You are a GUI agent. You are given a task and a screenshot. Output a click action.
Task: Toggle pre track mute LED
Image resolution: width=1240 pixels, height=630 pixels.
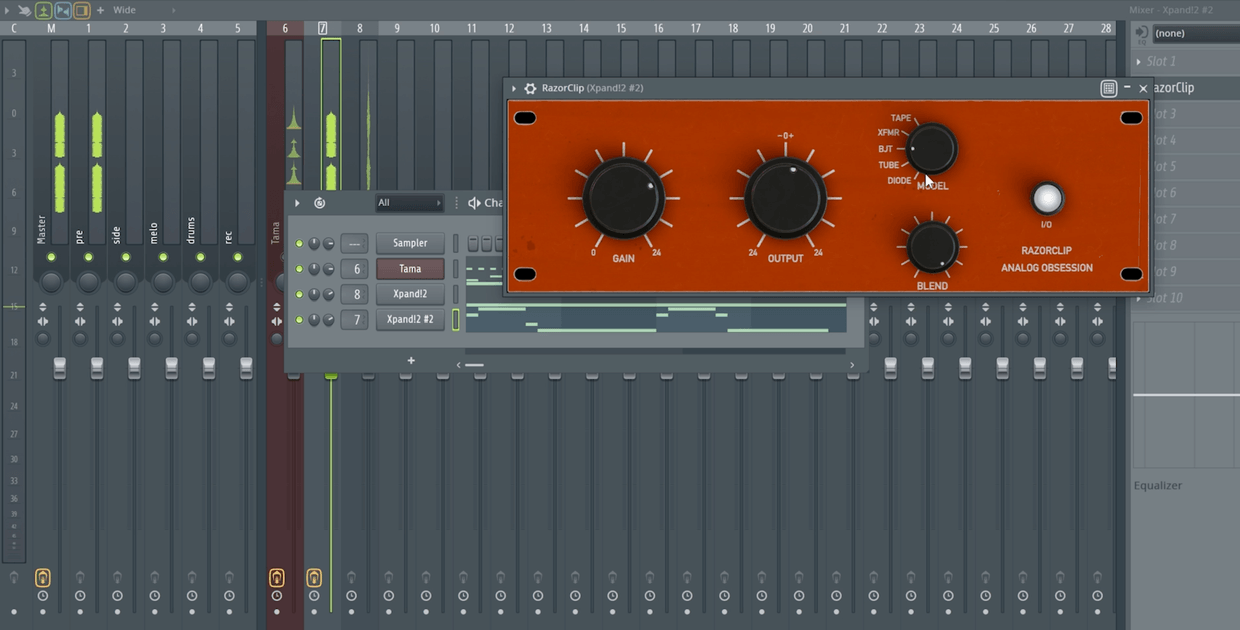pyautogui.click(x=88, y=257)
